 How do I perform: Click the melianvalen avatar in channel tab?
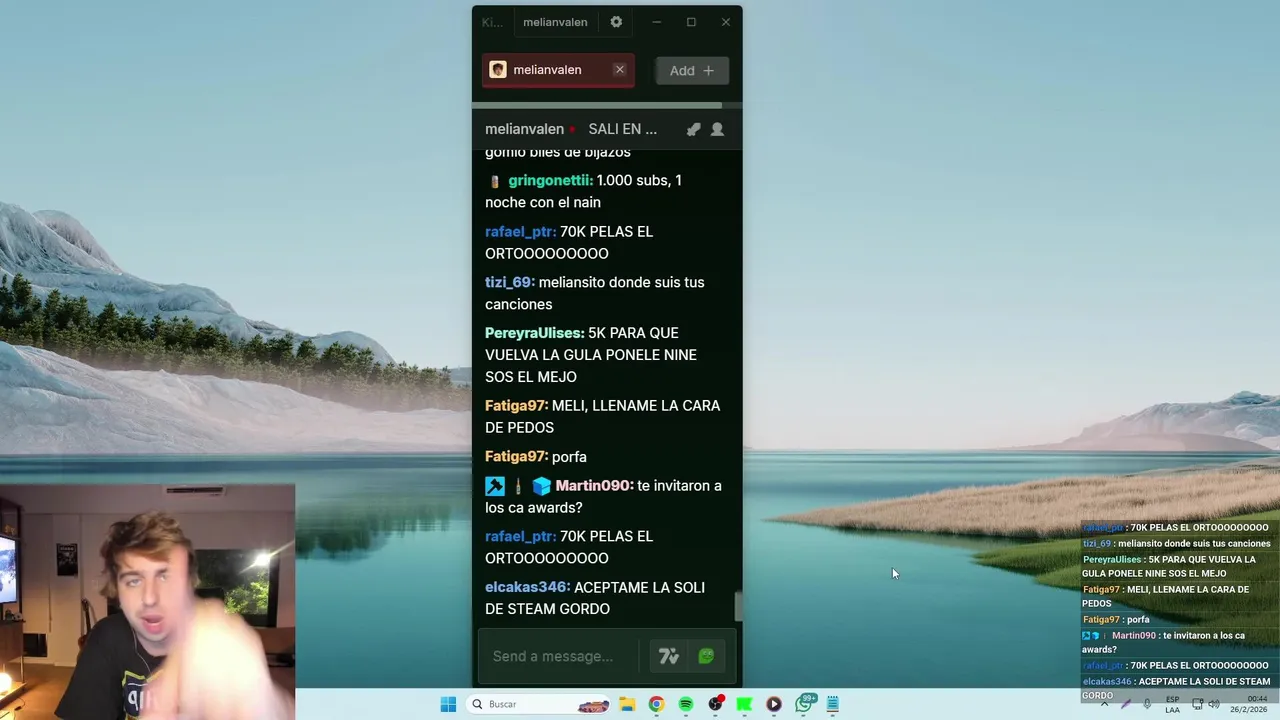click(498, 70)
